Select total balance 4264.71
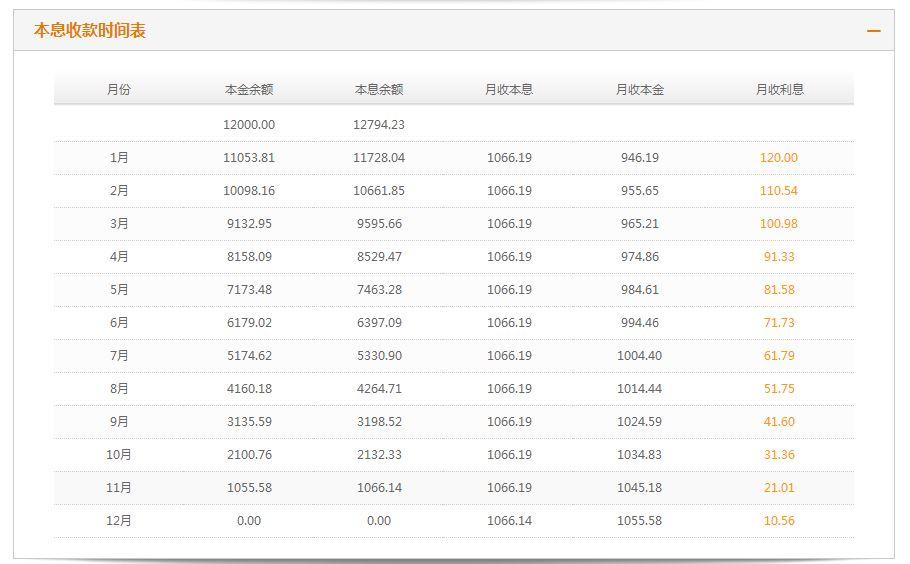Image resolution: width=910 pixels, height=564 pixels. point(379,389)
